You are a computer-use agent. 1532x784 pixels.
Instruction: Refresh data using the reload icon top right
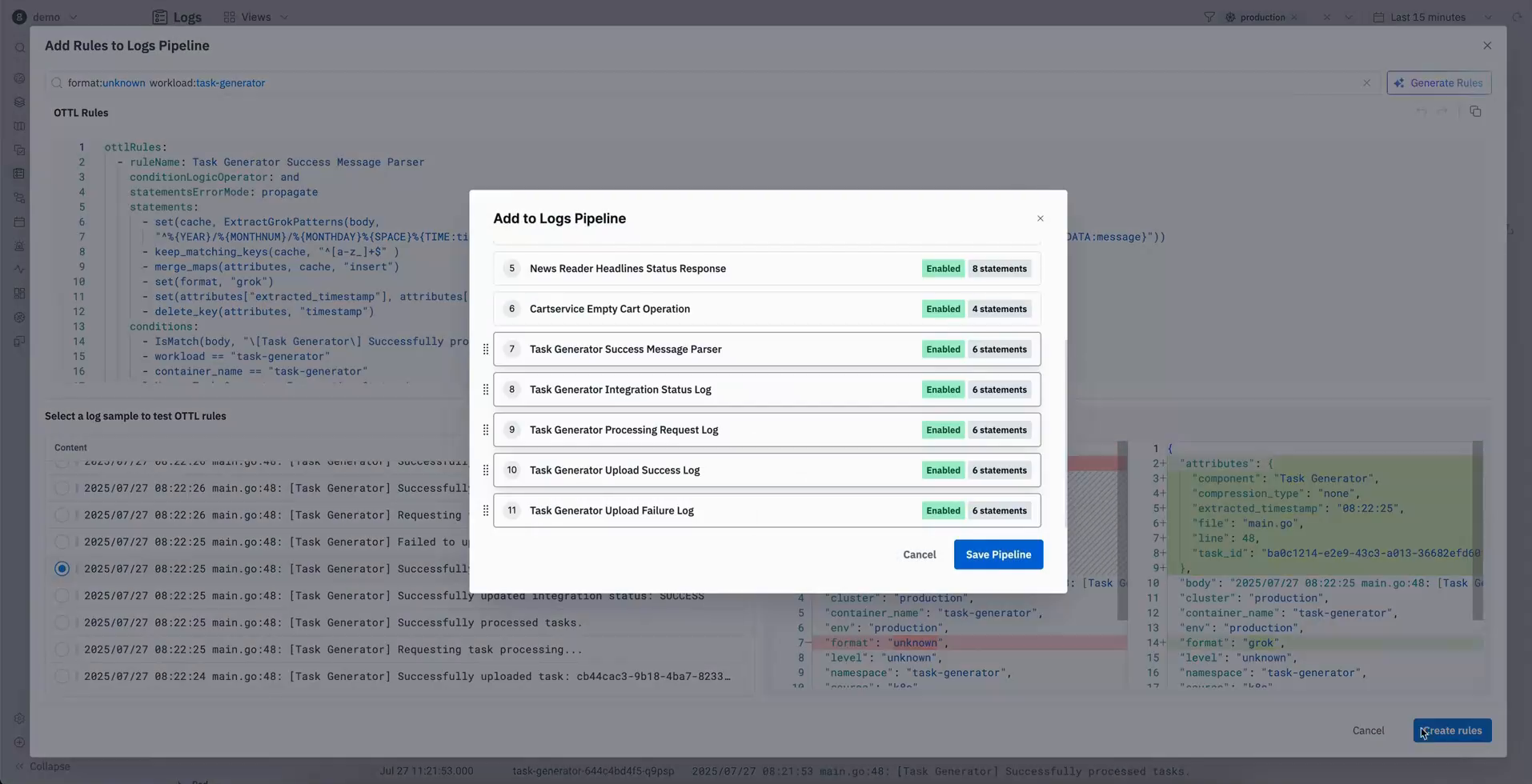[1517, 17]
